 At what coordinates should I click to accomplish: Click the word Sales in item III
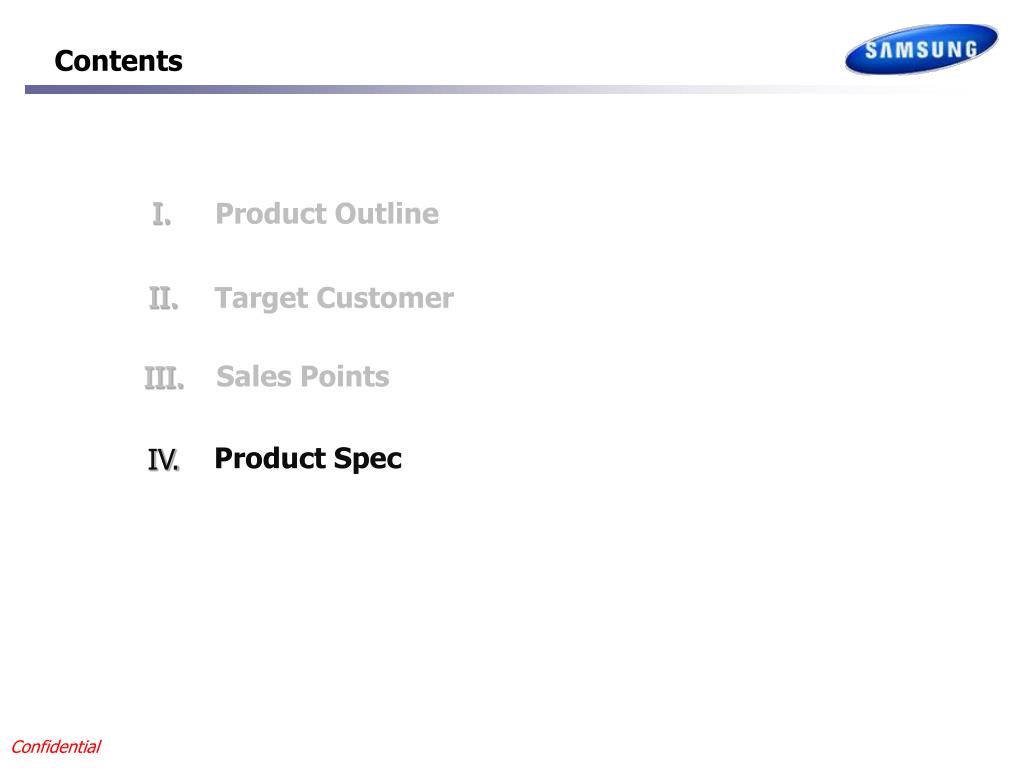[x=254, y=376]
